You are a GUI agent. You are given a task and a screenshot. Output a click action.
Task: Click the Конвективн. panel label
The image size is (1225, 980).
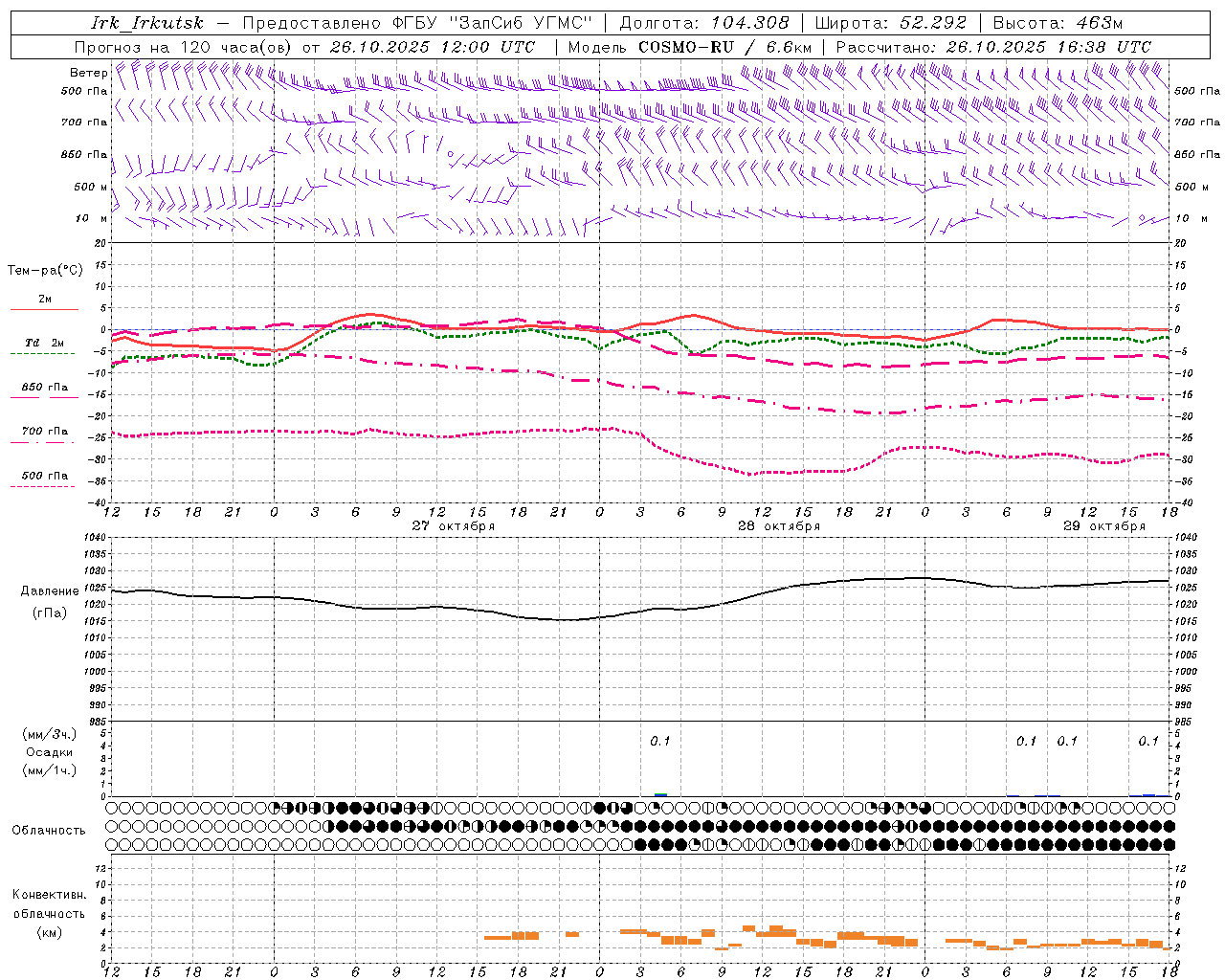[49, 895]
